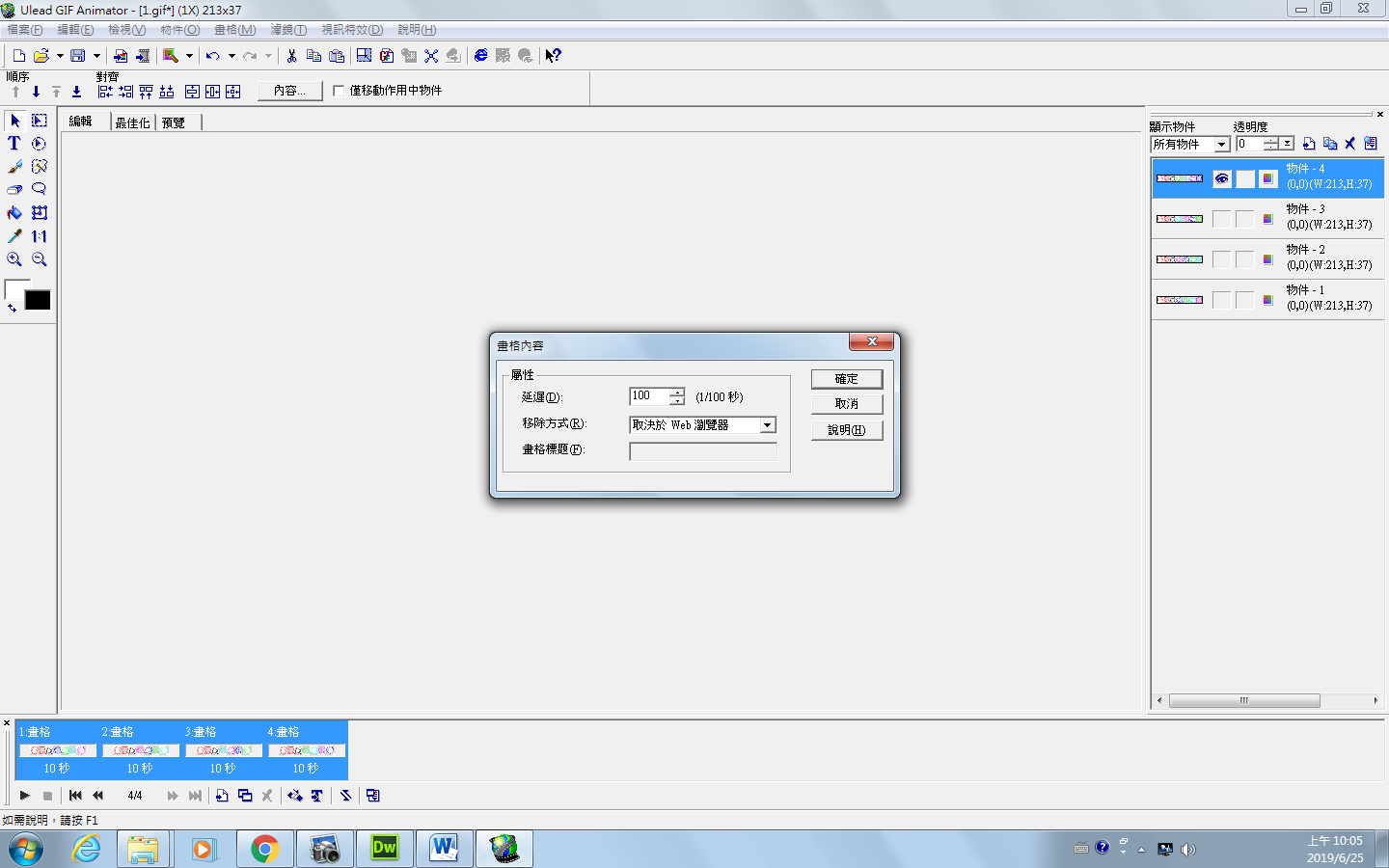Select the Eraser tool

[14, 190]
